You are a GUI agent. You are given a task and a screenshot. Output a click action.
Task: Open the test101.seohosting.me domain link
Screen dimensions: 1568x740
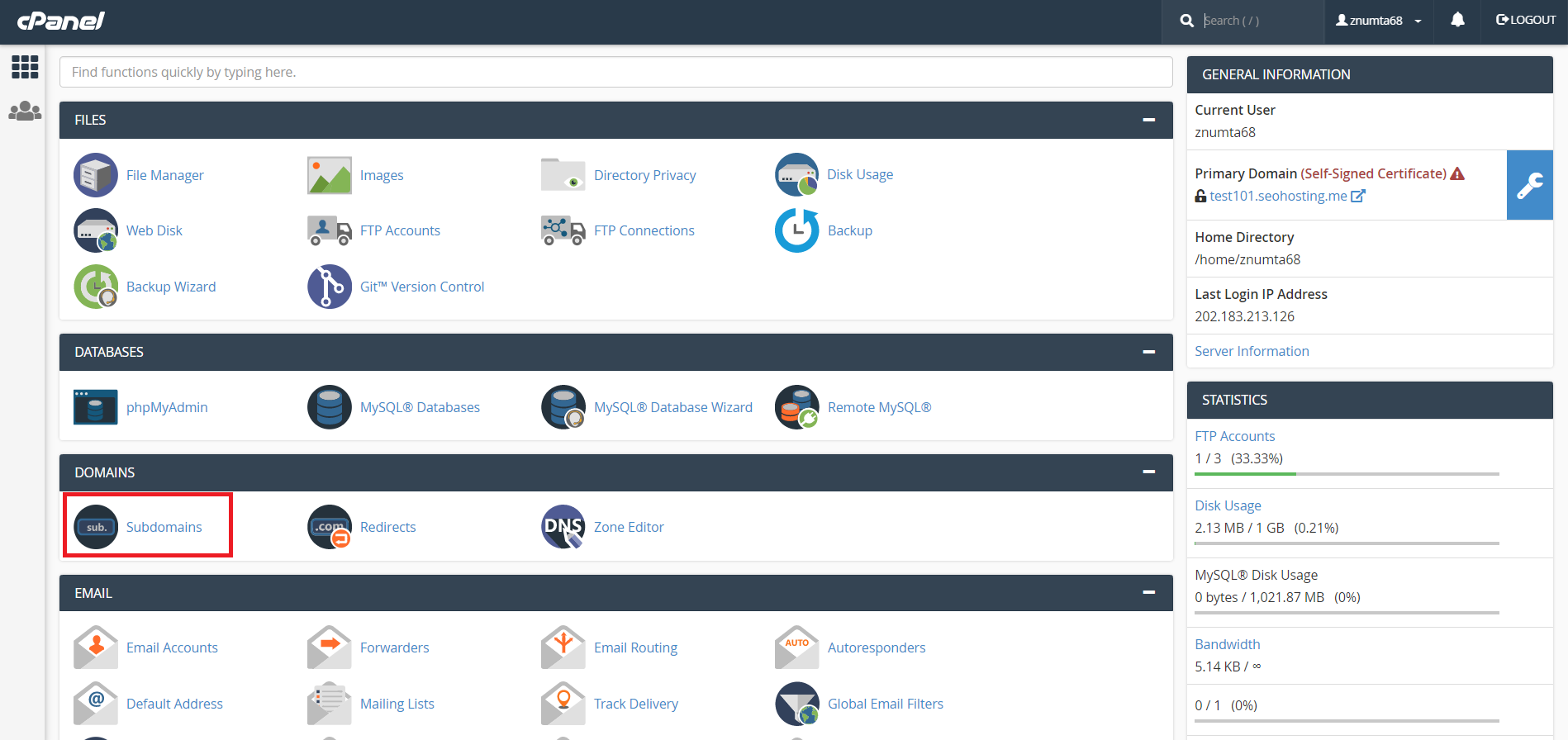1278,196
